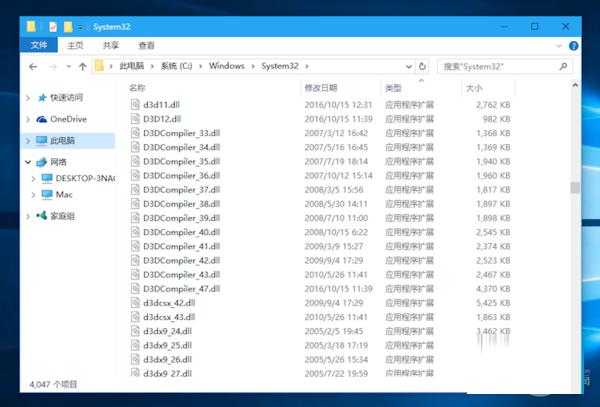Select the file name D3DCompiler_42.dll
The width and height of the screenshot is (600, 407).
pyautogui.click(x=181, y=260)
